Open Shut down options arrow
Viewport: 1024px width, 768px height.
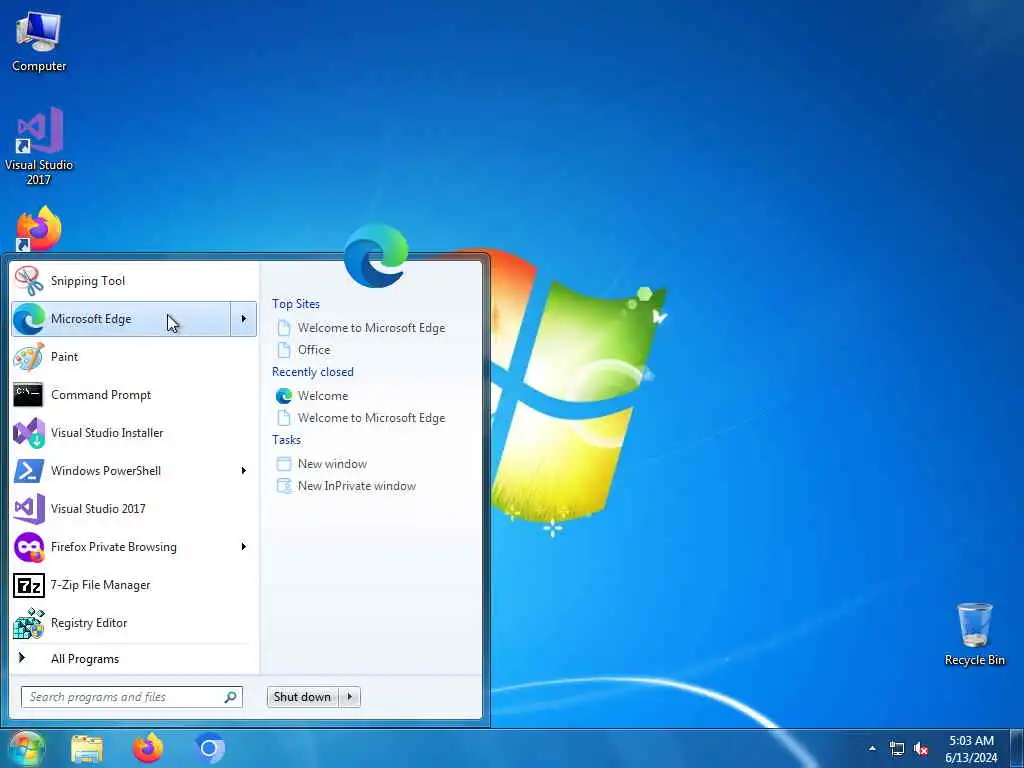349,697
